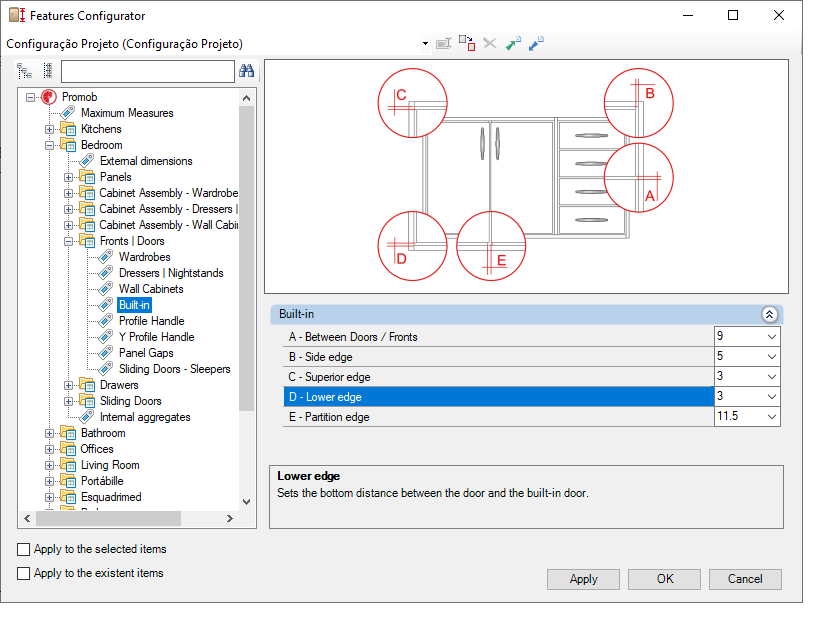
Task: Select External dimensions tree item
Action: [146, 161]
